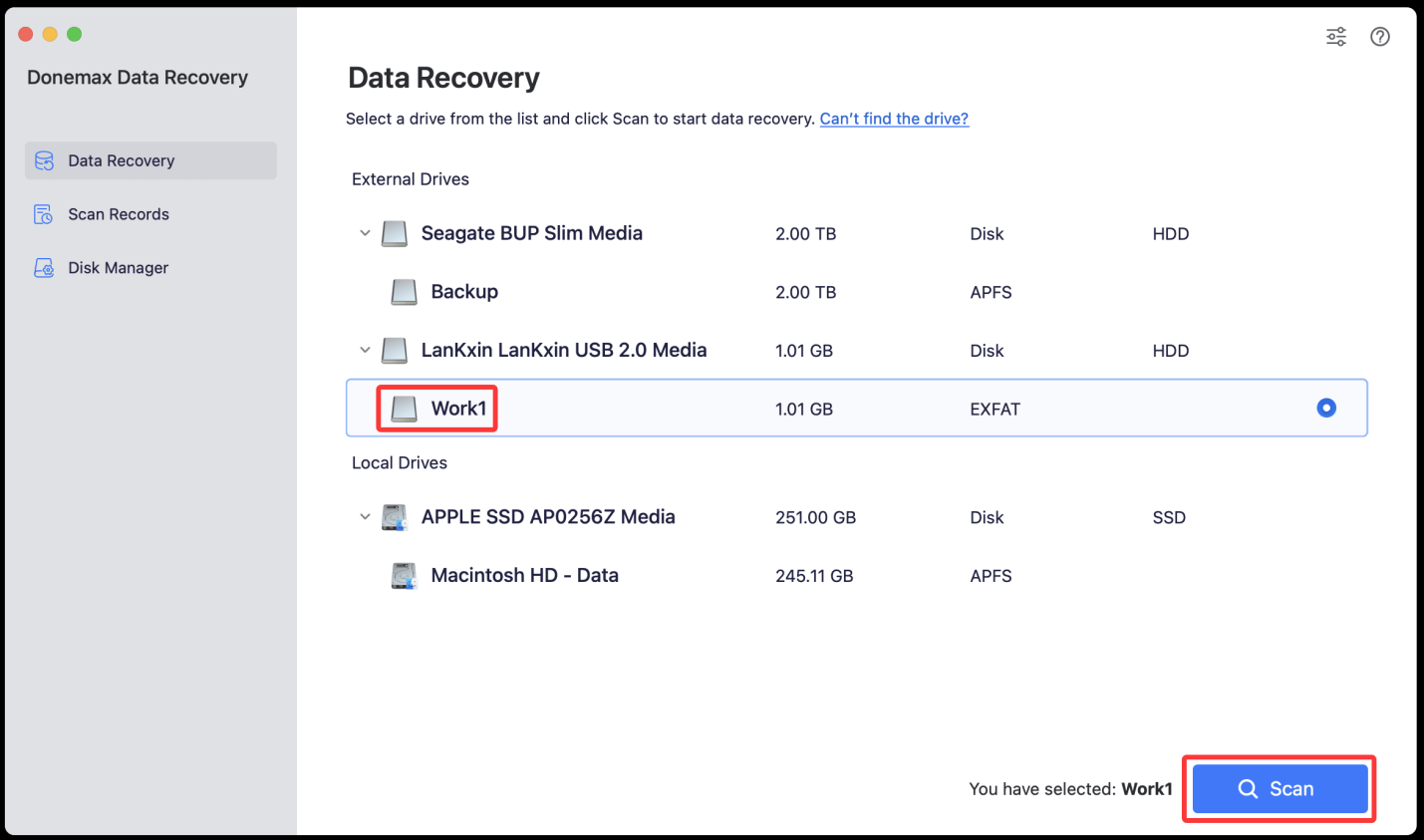Start scanning with the Scan button
Image resolution: width=1424 pixels, height=840 pixels.
(x=1279, y=788)
